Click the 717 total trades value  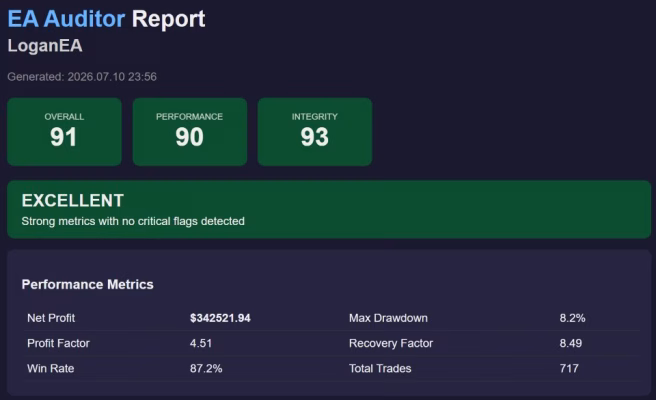point(569,368)
